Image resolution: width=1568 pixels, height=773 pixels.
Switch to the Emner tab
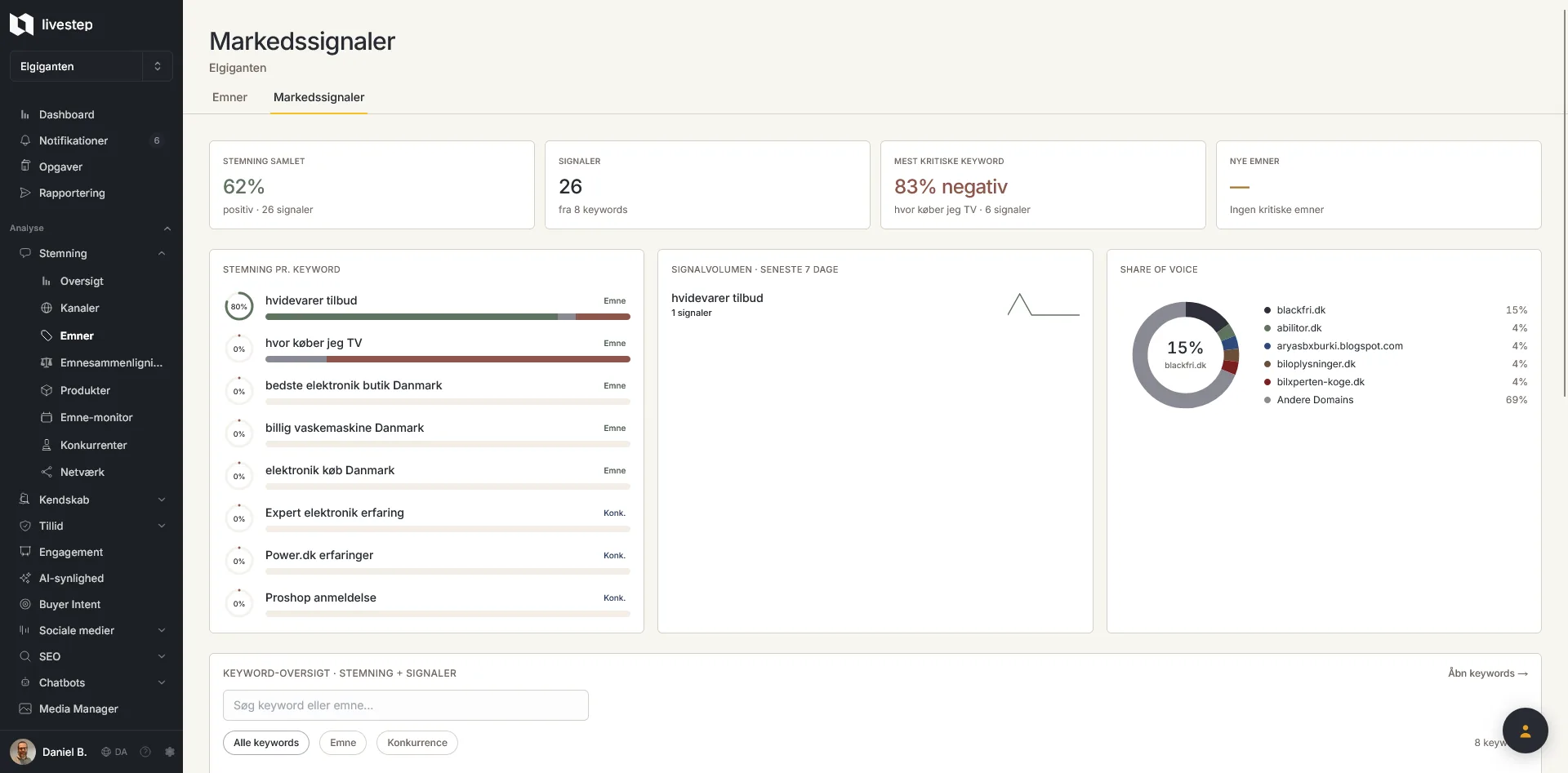click(229, 97)
